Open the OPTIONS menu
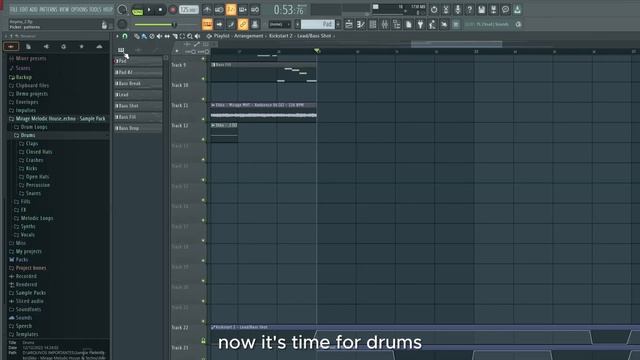The image size is (640, 360). coord(79,9)
